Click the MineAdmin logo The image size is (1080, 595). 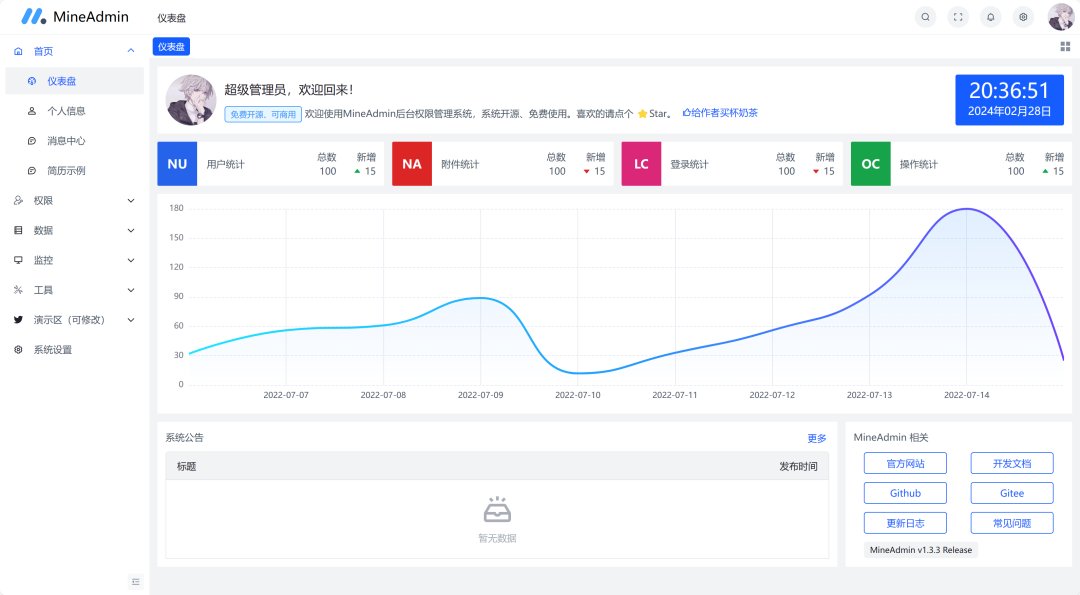coord(75,17)
